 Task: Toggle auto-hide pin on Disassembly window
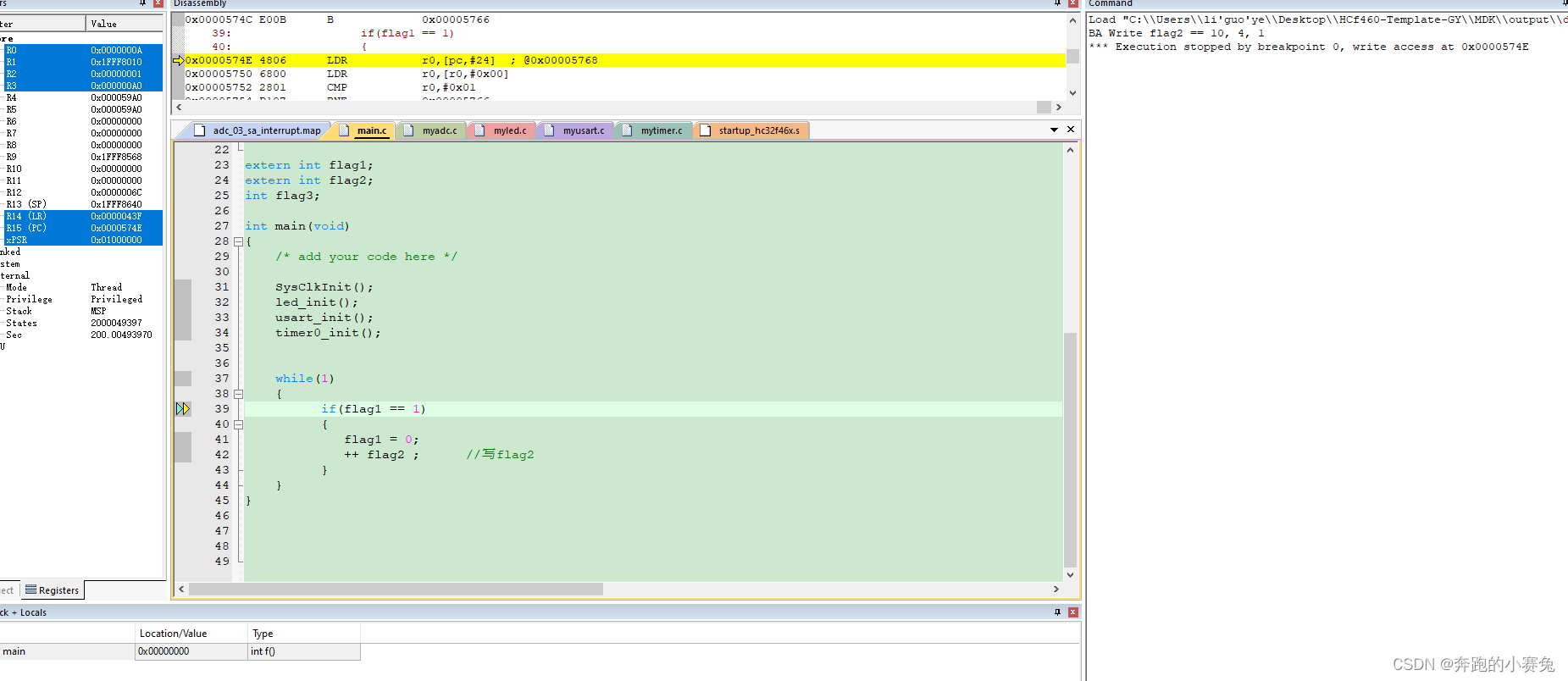[1057, 3]
